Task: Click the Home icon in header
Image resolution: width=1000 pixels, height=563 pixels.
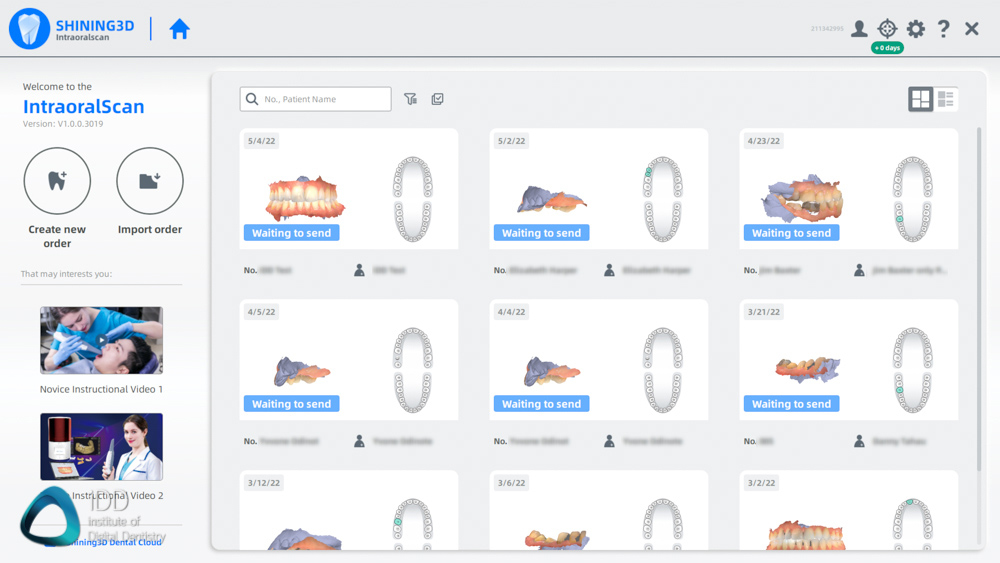Action: coord(180,29)
